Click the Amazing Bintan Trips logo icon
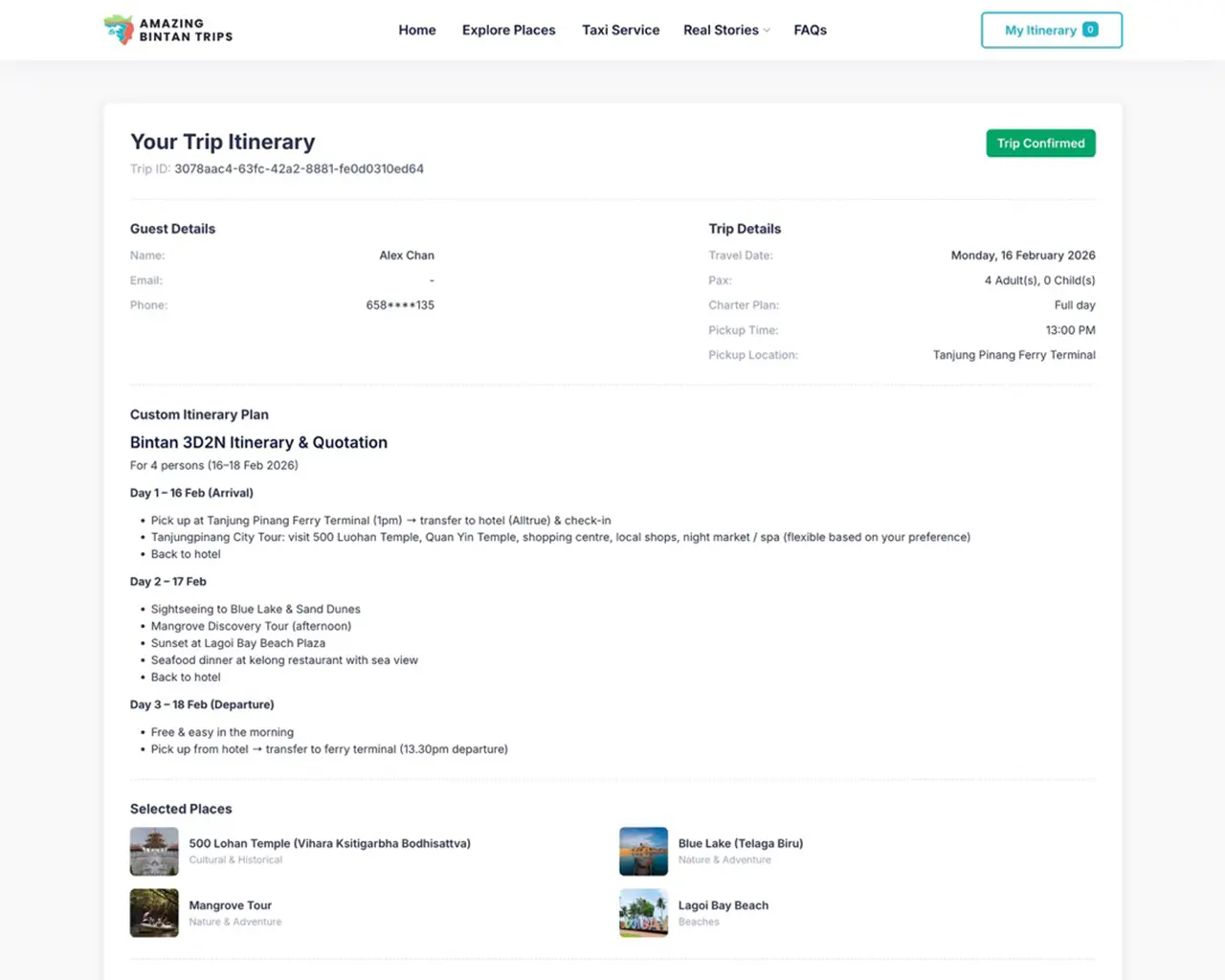This screenshot has width=1225, height=980. click(119, 30)
